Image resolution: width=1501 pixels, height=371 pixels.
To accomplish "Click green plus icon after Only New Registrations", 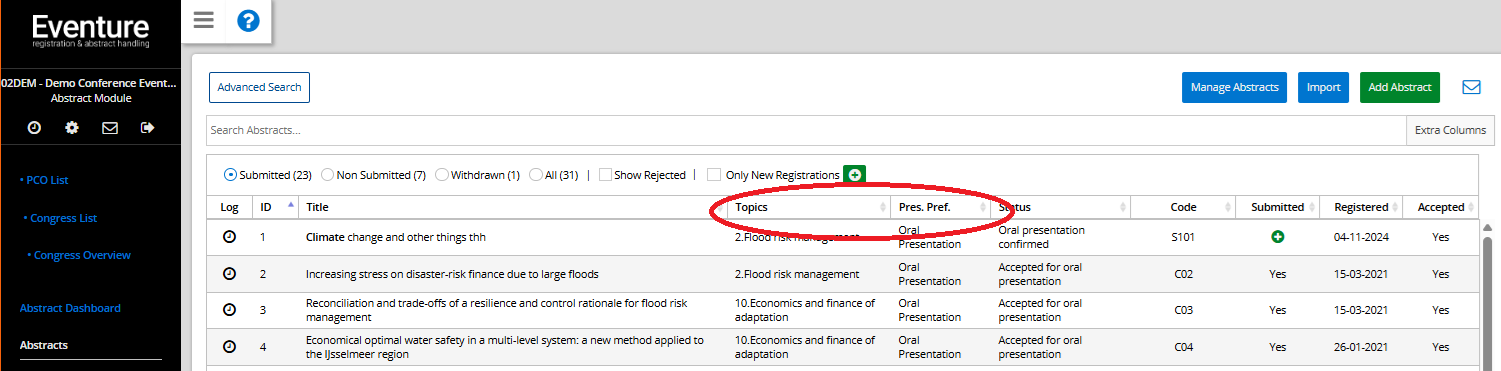I will click(854, 174).
